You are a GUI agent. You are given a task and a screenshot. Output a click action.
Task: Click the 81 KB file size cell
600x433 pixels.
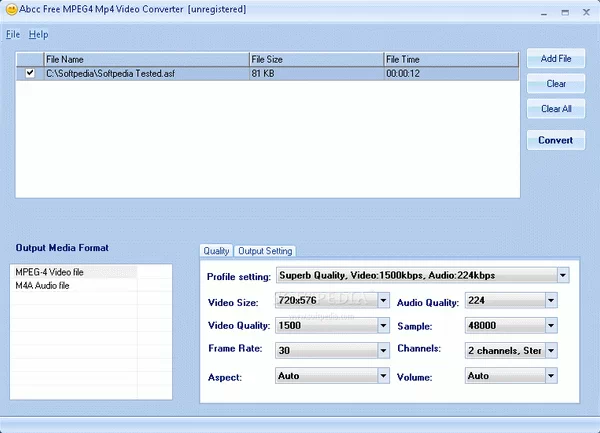(316, 73)
